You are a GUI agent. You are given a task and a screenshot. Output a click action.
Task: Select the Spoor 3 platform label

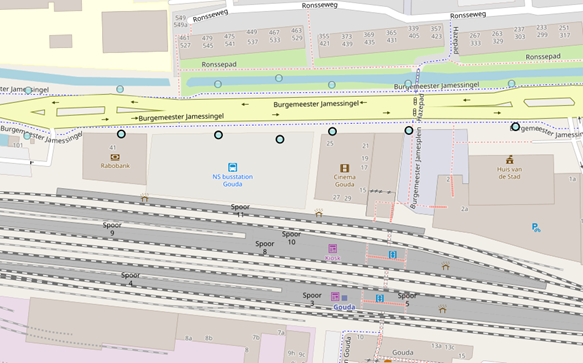point(312,299)
